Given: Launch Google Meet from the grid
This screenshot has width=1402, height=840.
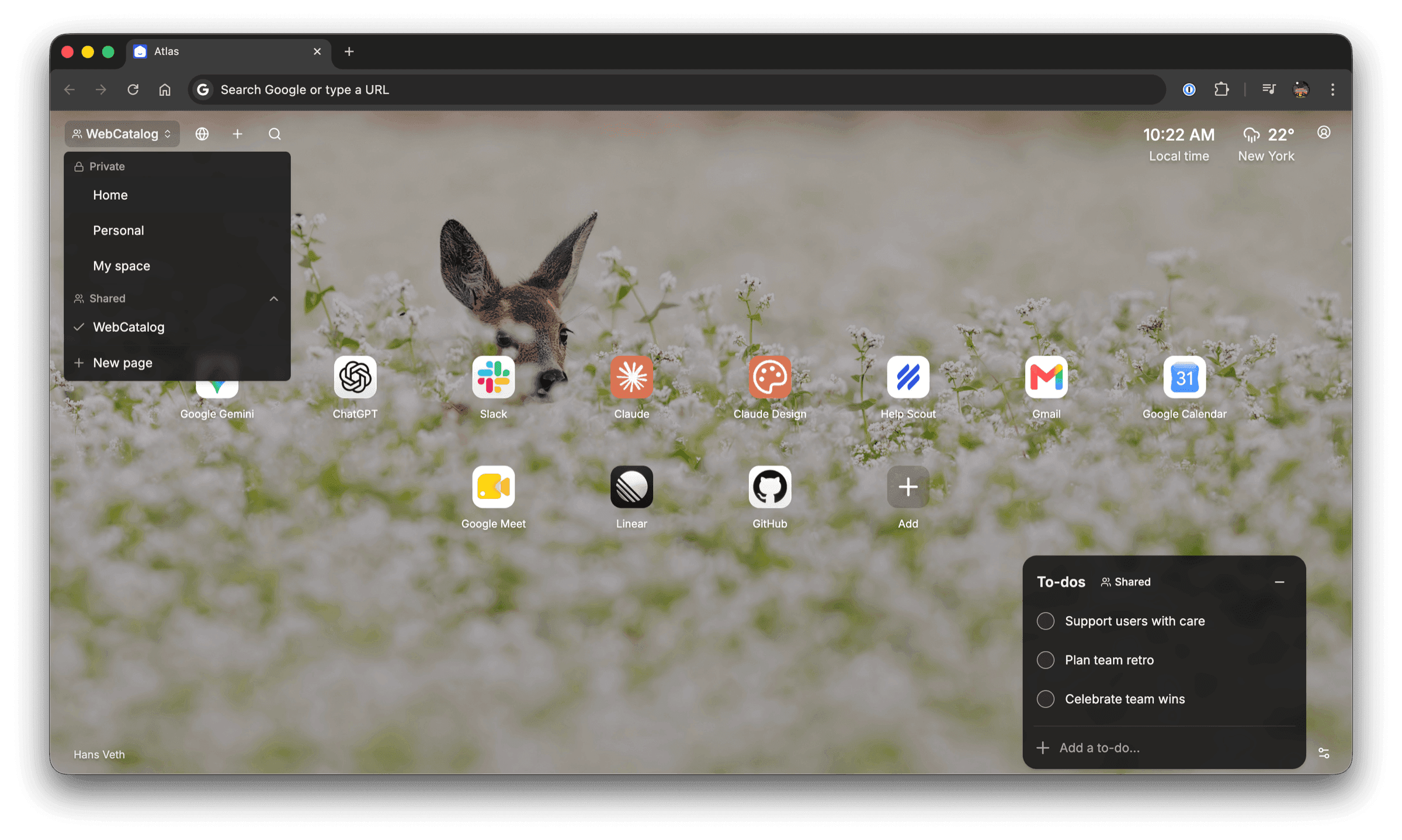Looking at the screenshot, I should coord(493,487).
